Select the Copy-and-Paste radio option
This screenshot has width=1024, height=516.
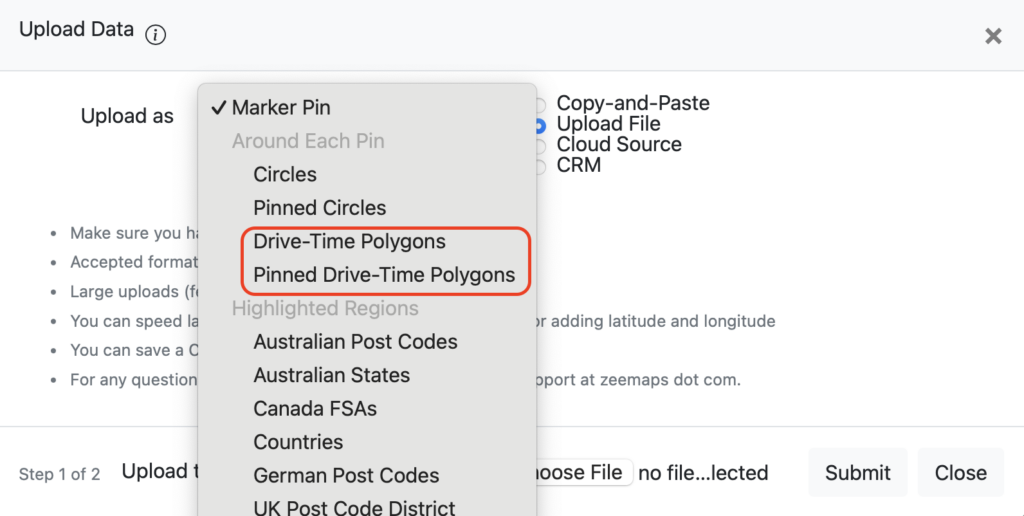tap(541, 105)
